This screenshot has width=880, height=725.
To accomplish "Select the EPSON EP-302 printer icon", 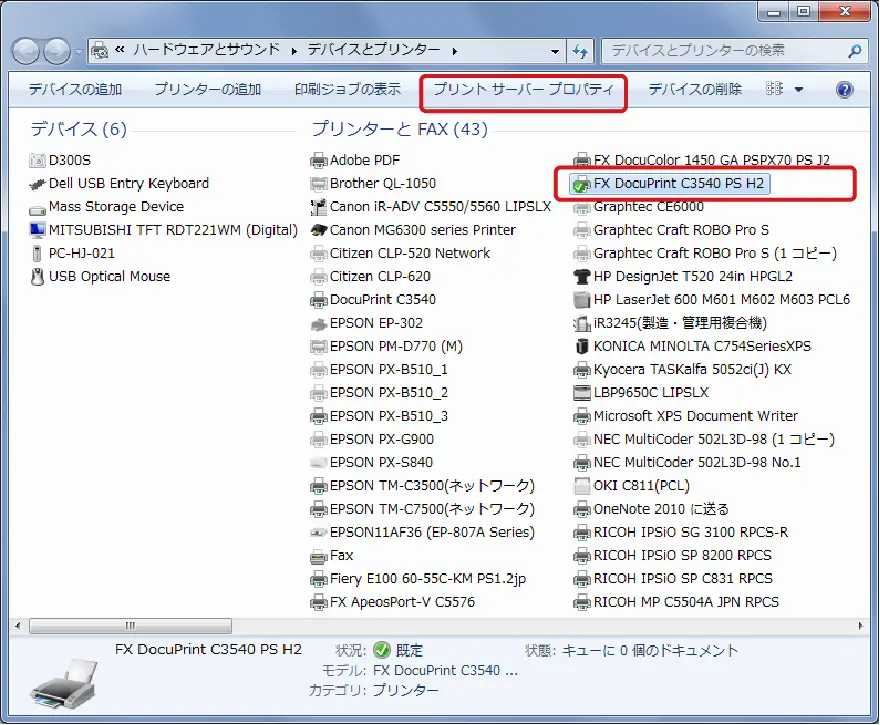I will (319, 324).
